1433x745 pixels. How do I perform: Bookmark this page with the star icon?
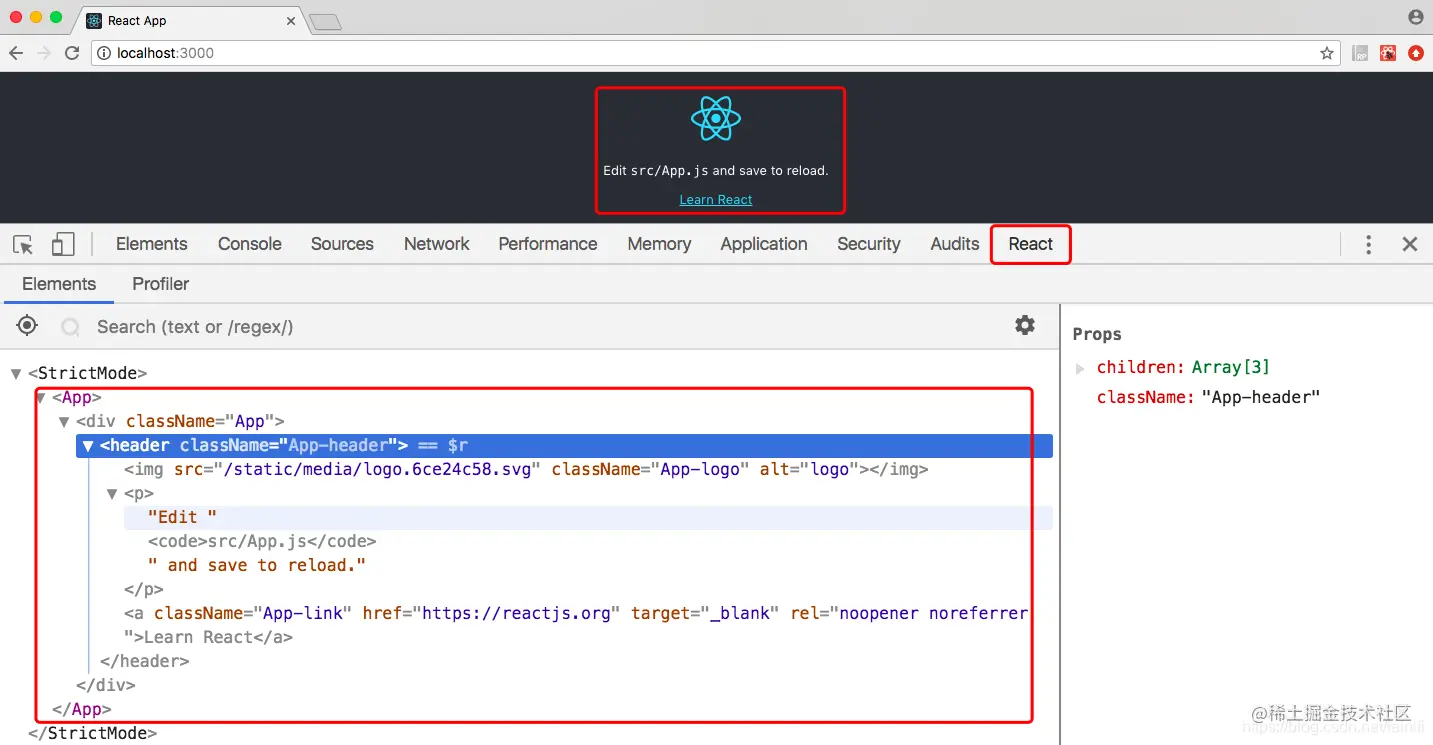point(1327,53)
